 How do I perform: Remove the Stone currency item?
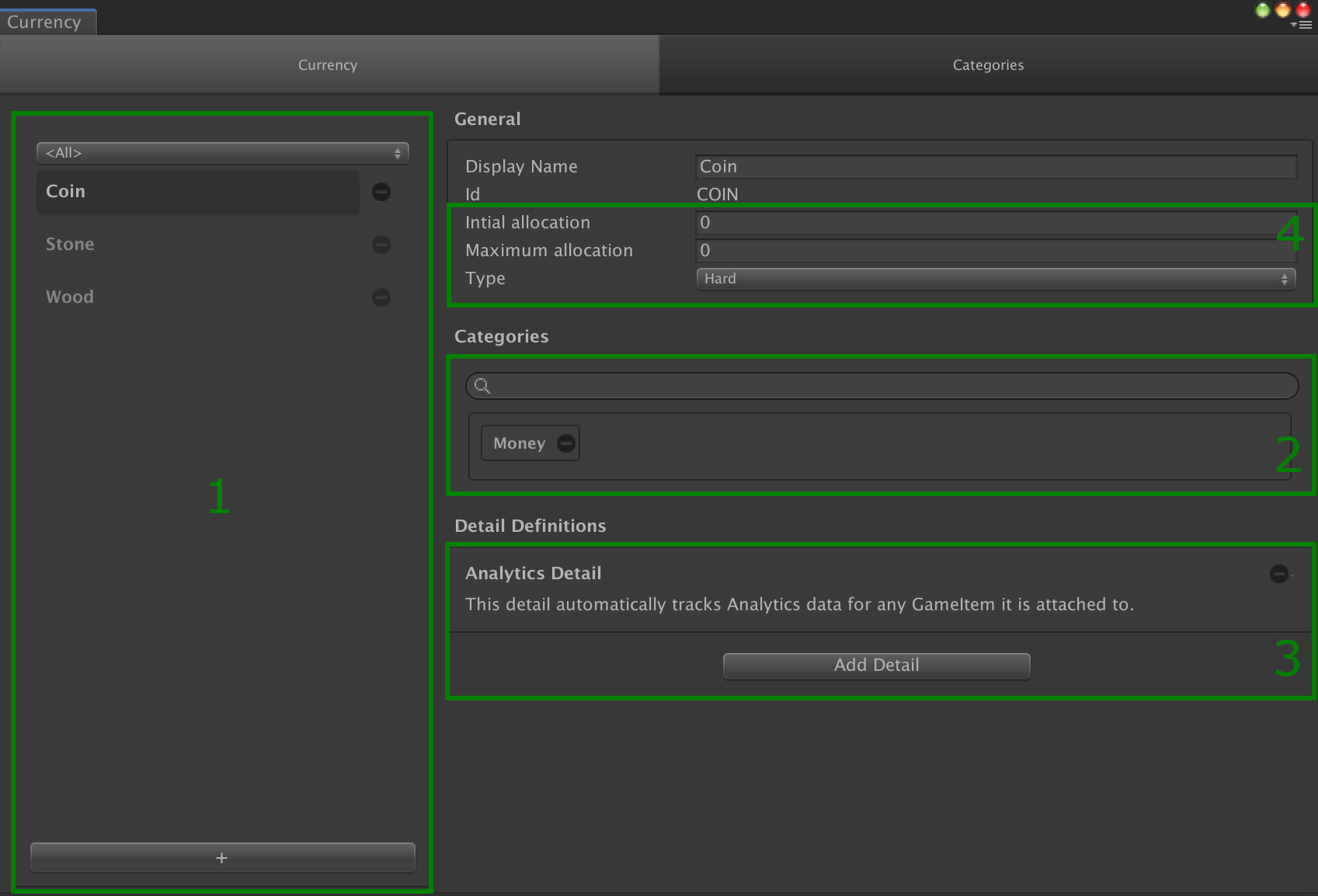point(381,245)
